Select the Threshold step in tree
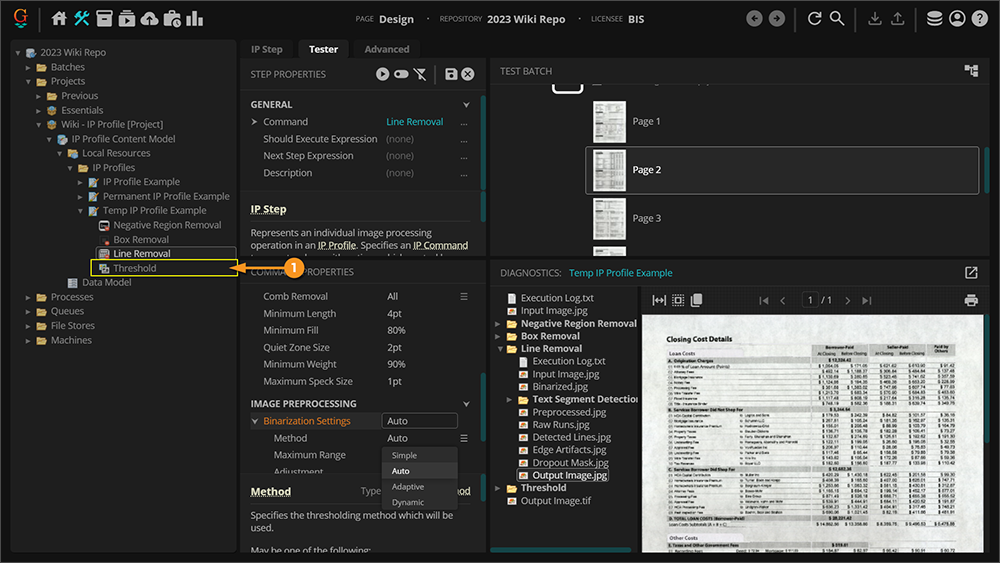Screen dimensions: 1000x563 [x=134, y=268]
